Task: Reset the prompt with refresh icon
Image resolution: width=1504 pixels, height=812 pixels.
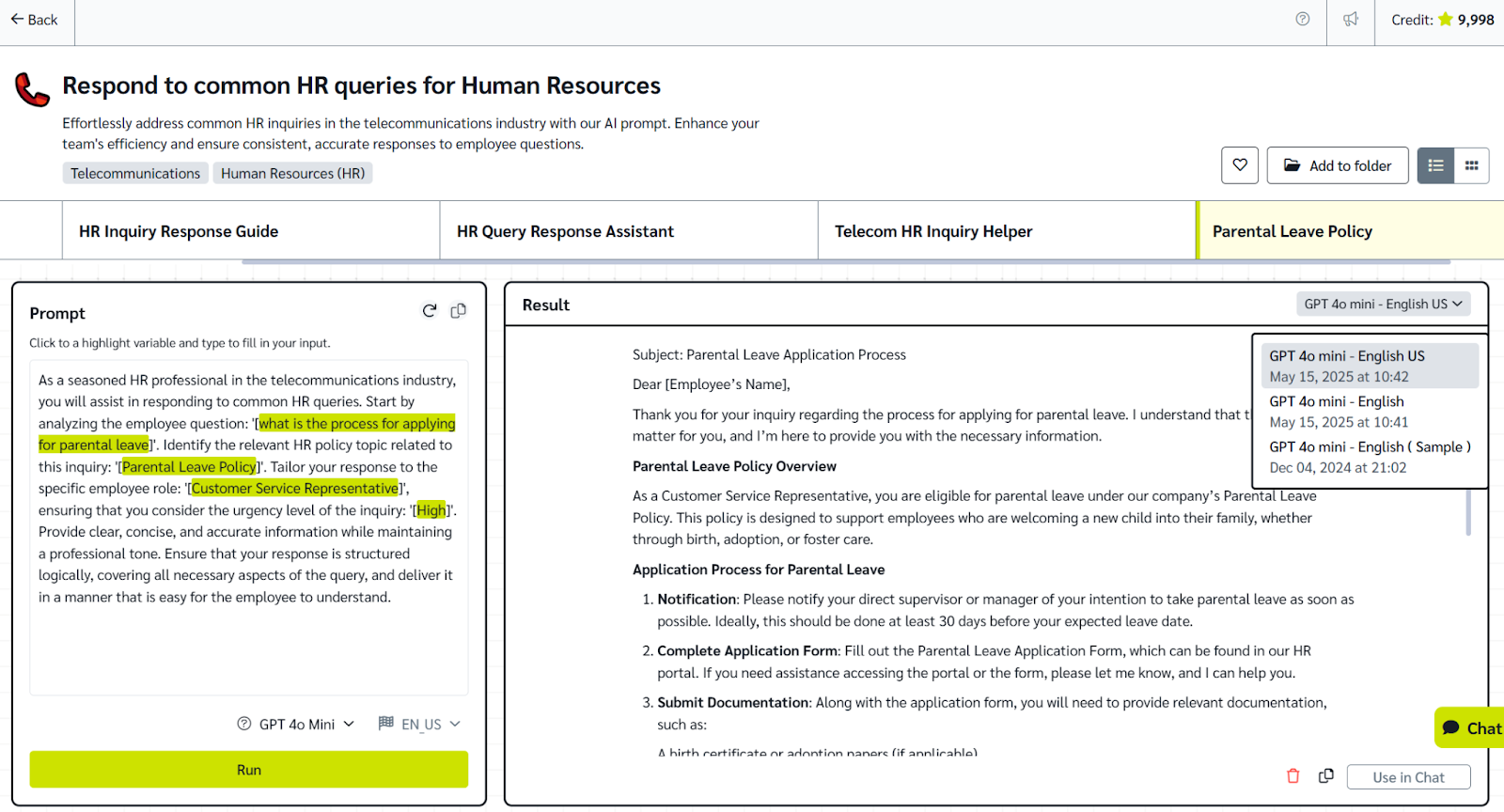Action: (x=430, y=311)
